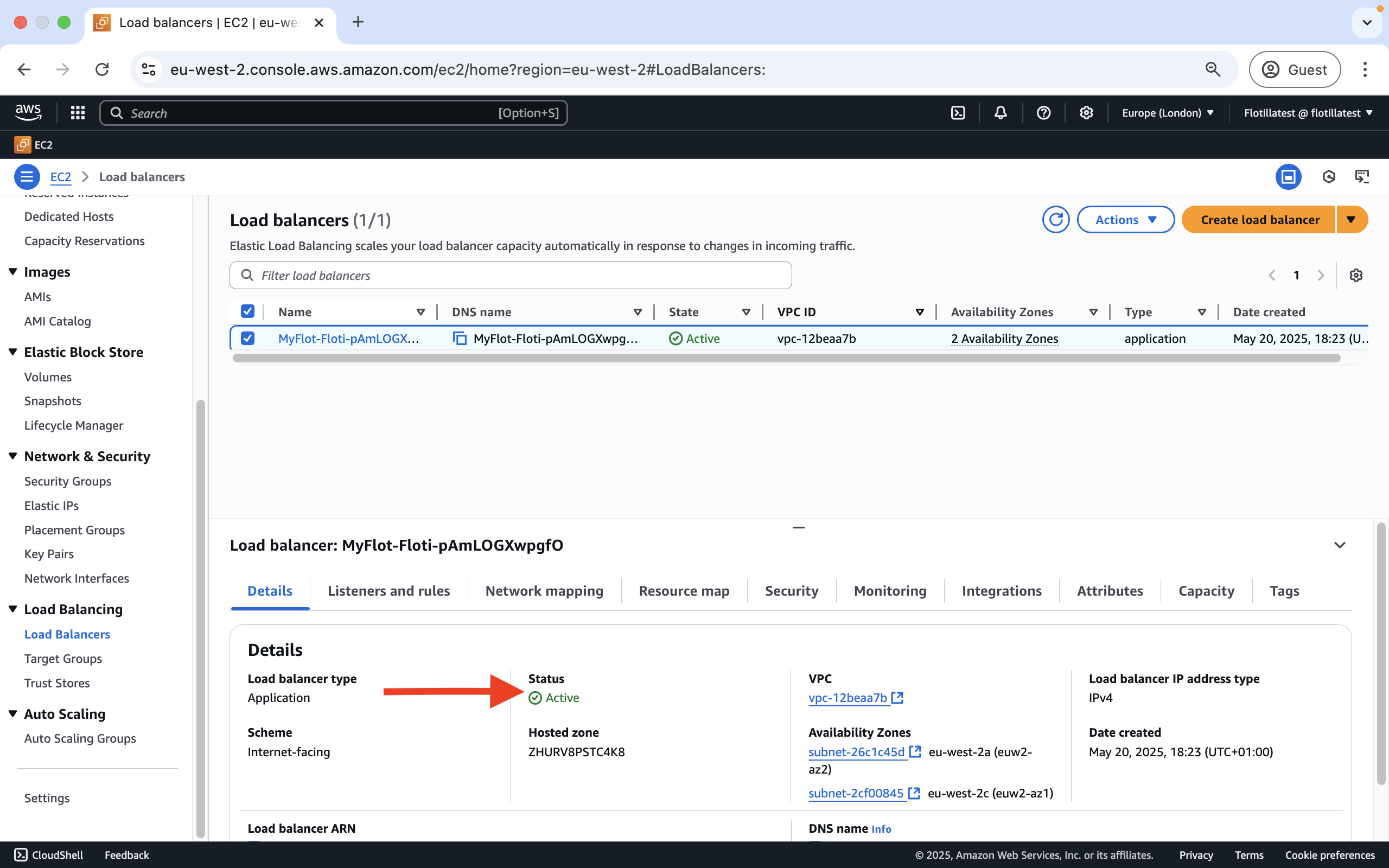Open CloudShell icon in top navigation bar
This screenshot has width=1389, height=868.
[x=957, y=113]
